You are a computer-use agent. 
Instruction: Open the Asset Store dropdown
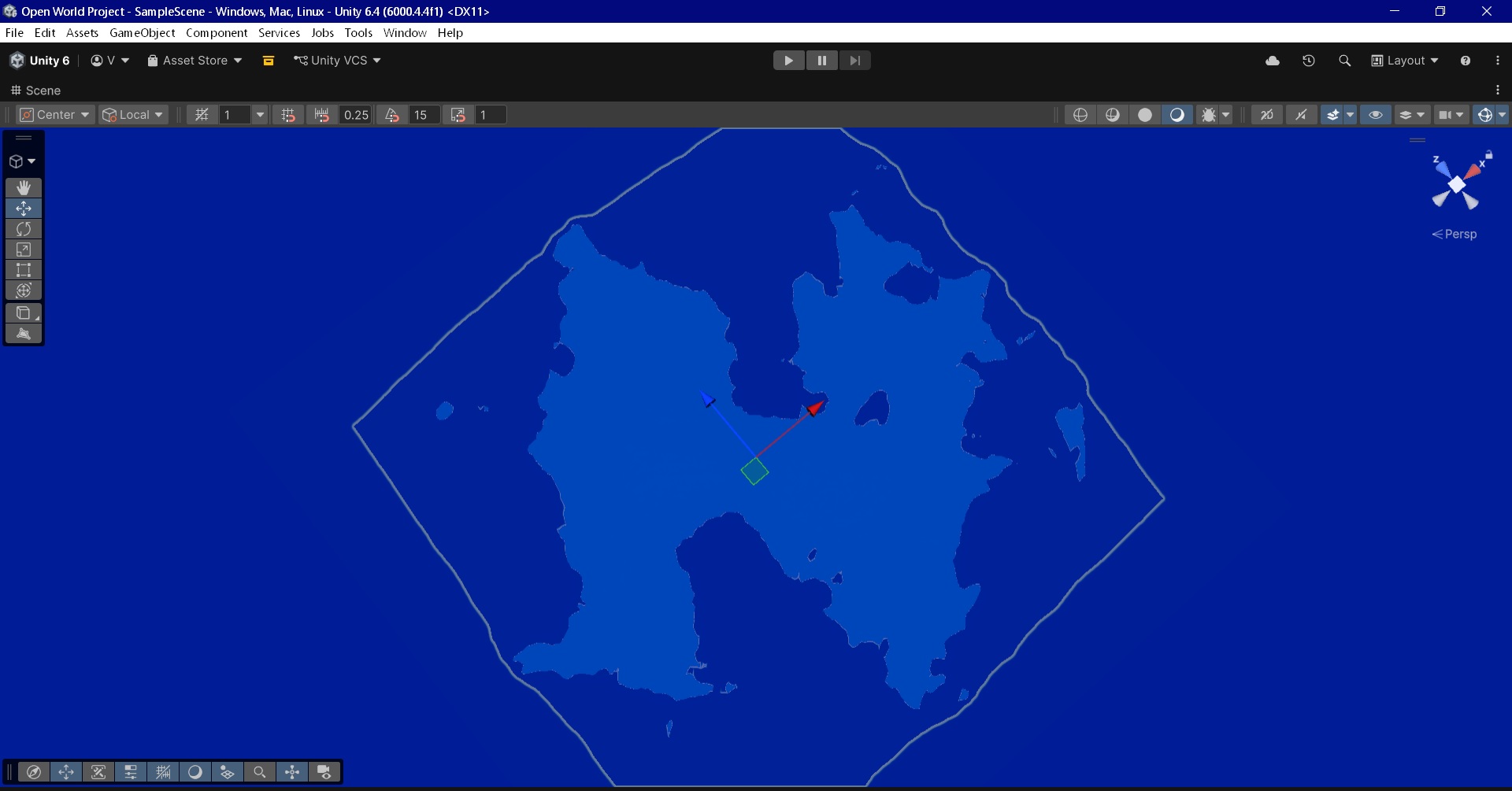pos(195,61)
